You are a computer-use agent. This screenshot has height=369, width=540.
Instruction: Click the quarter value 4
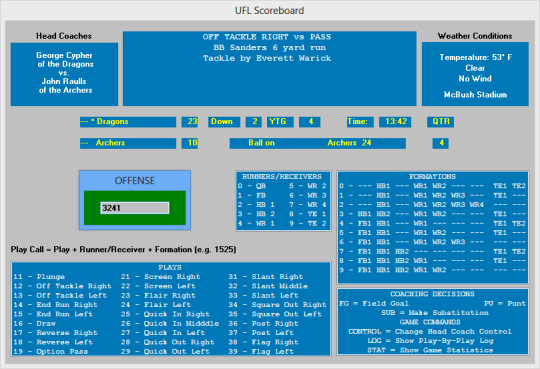point(440,143)
